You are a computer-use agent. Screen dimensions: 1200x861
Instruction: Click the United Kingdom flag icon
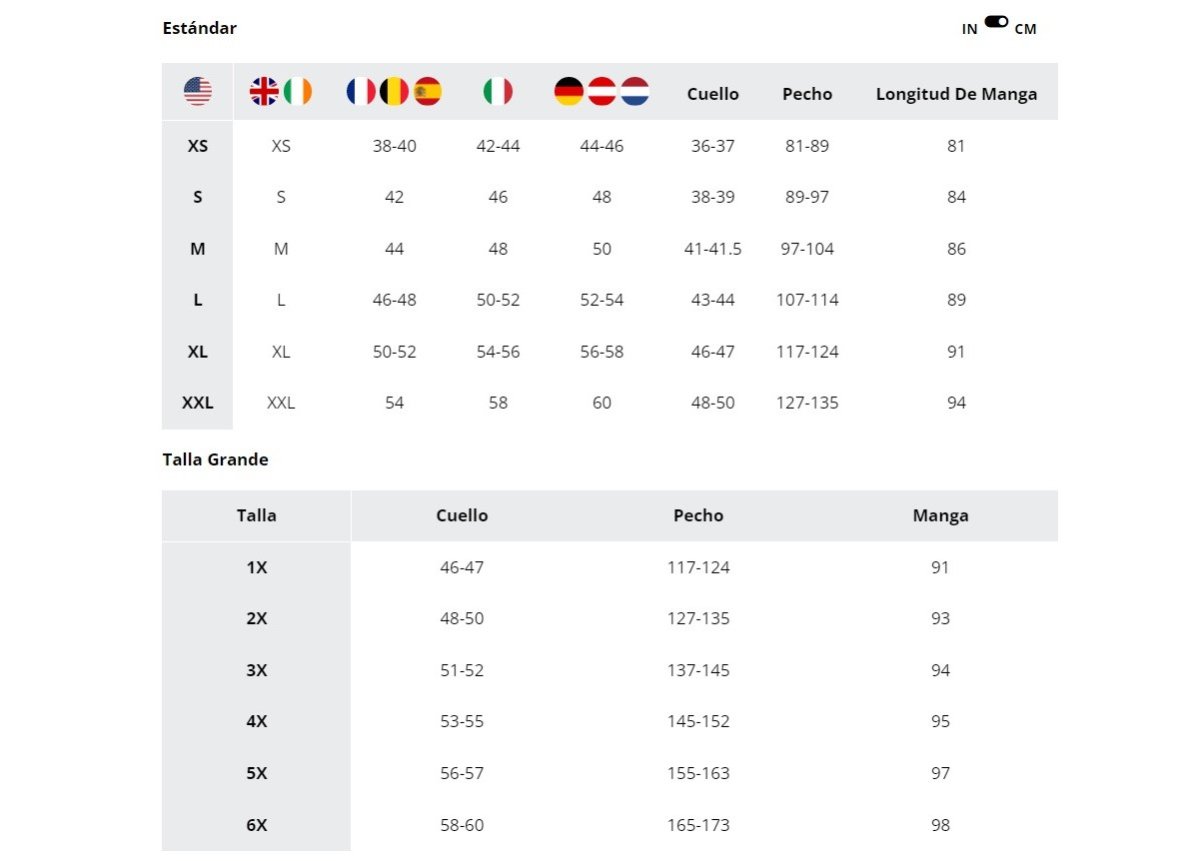[x=264, y=92]
